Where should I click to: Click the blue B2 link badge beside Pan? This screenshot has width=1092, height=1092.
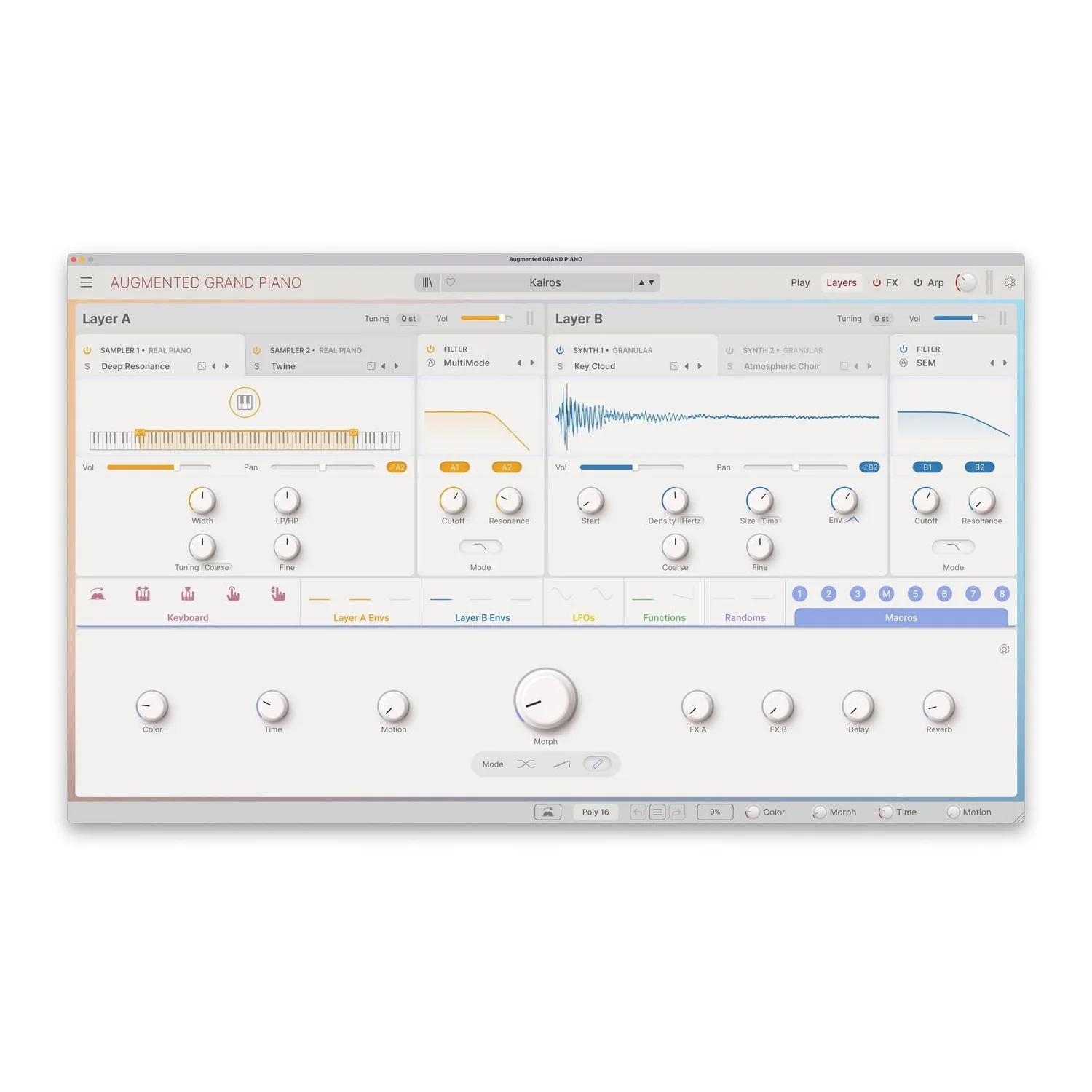(x=869, y=467)
